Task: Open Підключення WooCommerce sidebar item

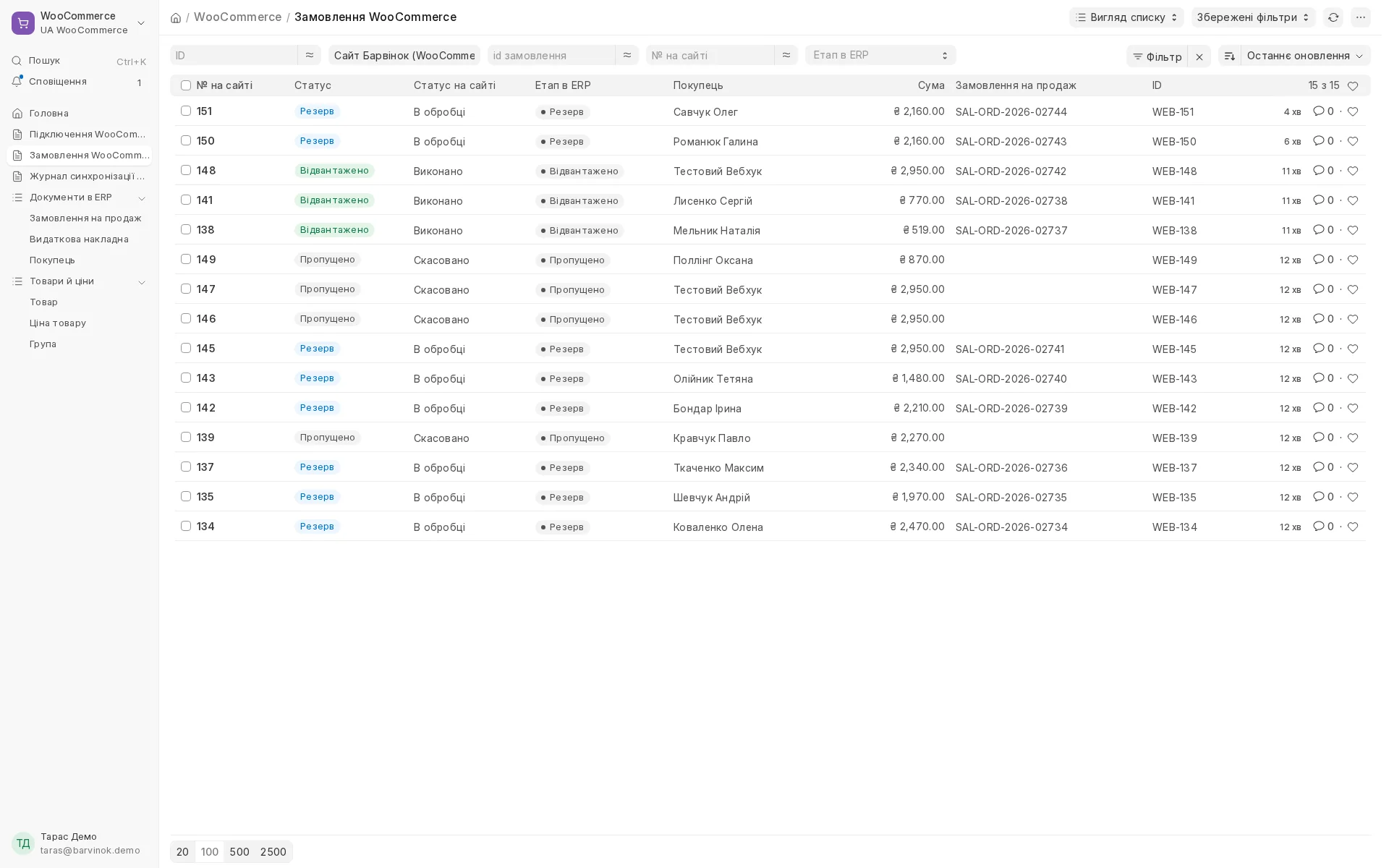Action: tap(79, 135)
